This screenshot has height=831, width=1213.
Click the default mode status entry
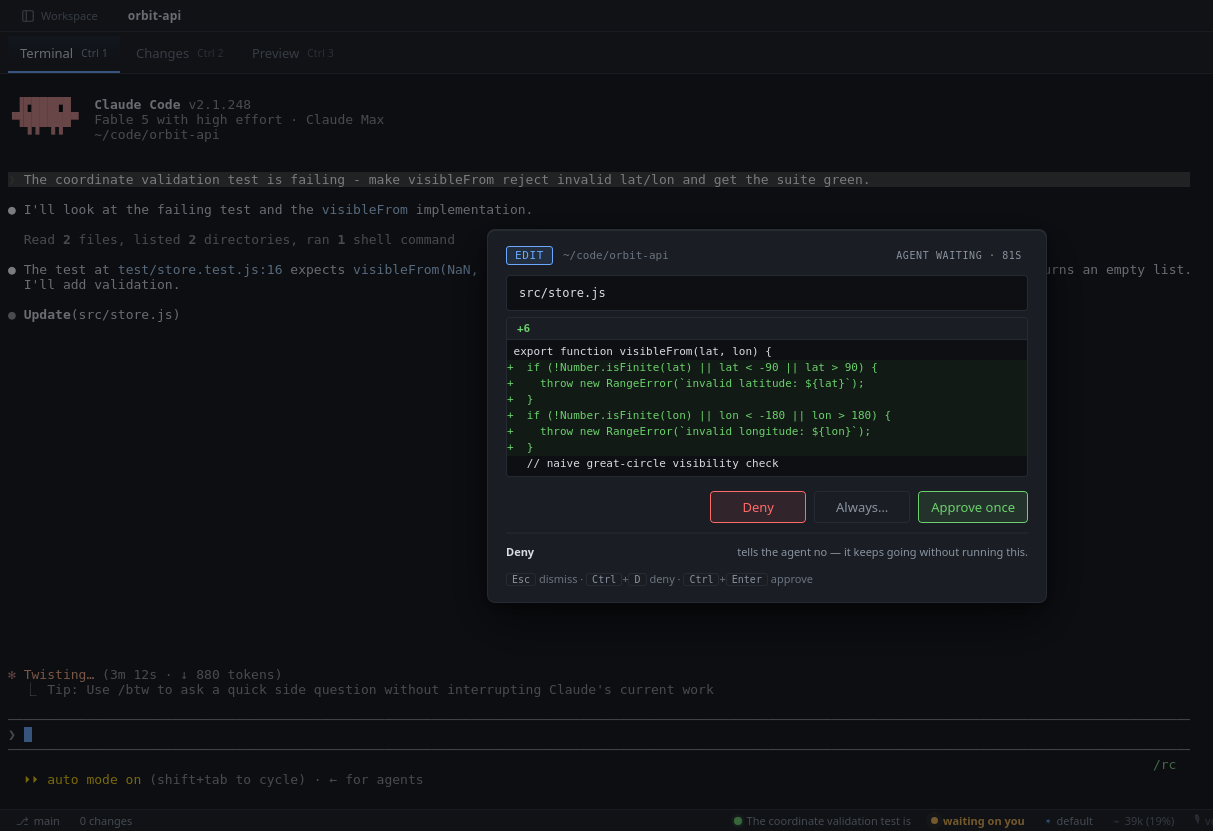pyautogui.click(x=1068, y=821)
